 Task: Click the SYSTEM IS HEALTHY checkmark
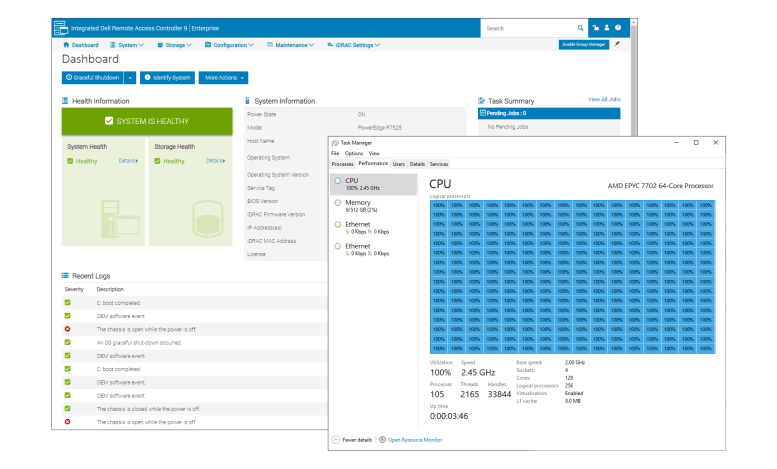(x=109, y=121)
